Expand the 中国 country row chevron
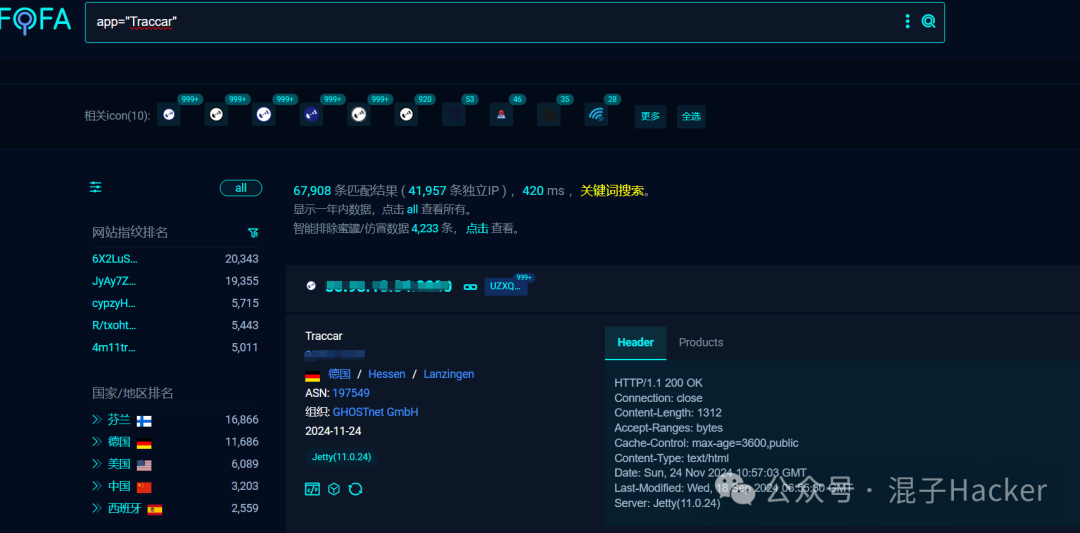The height and width of the screenshot is (533, 1080). 96,486
